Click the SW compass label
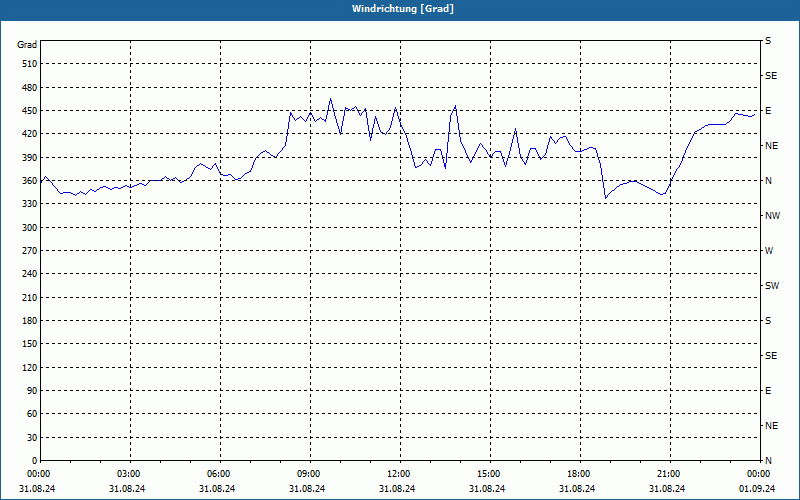 [772, 286]
